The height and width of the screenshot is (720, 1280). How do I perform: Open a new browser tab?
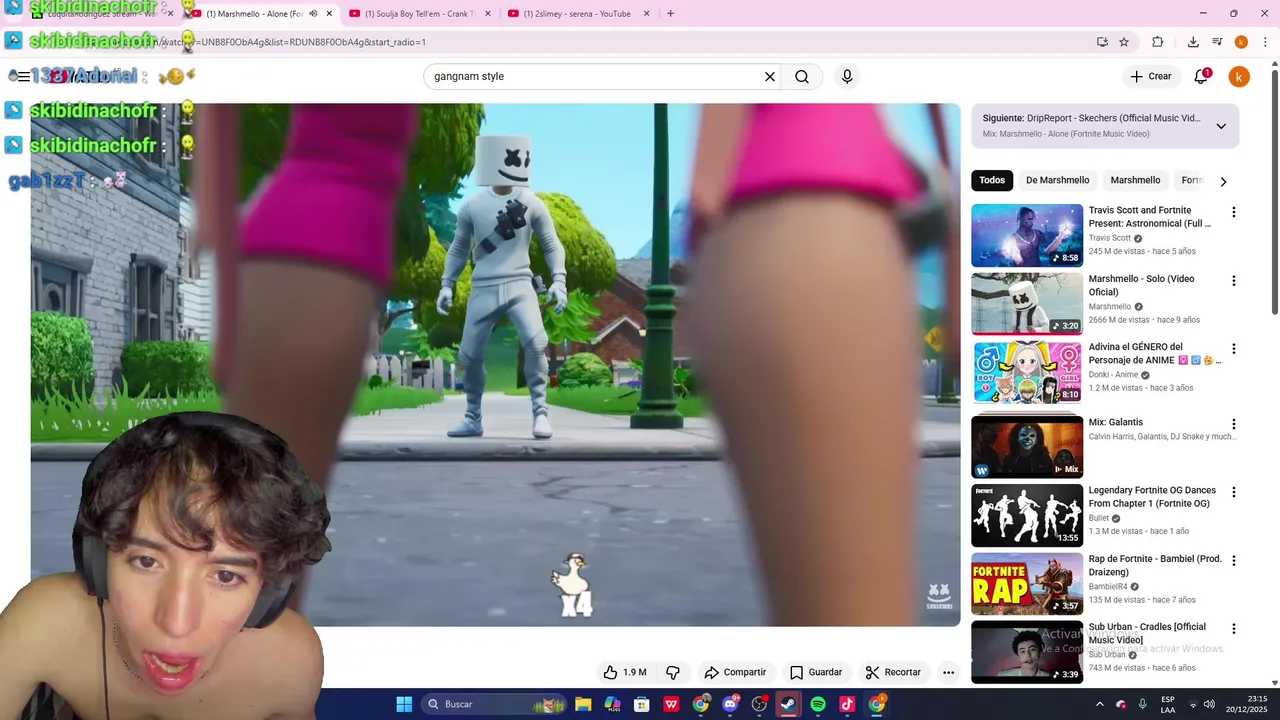pos(670,14)
